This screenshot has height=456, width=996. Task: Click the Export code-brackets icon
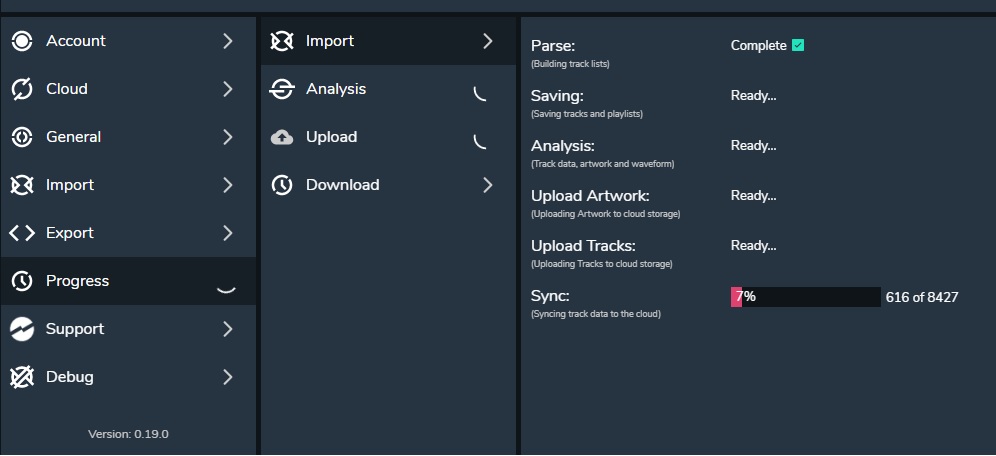click(x=22, y=233)
